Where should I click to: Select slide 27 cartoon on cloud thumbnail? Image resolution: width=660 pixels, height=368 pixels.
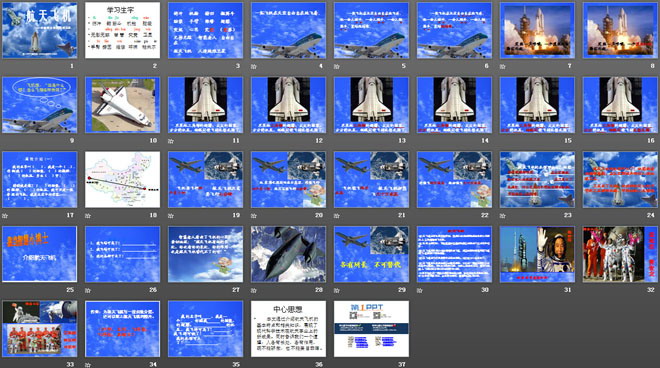coord(205,254)
